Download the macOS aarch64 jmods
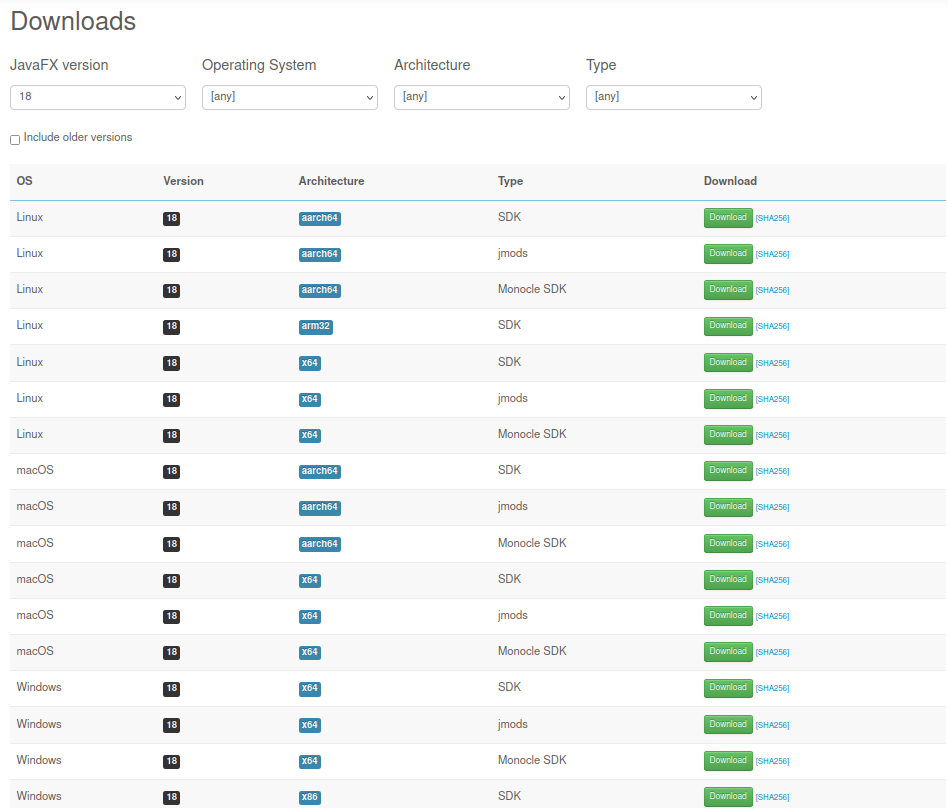Viewport: 948px width, 808px height. coord(728,507)
